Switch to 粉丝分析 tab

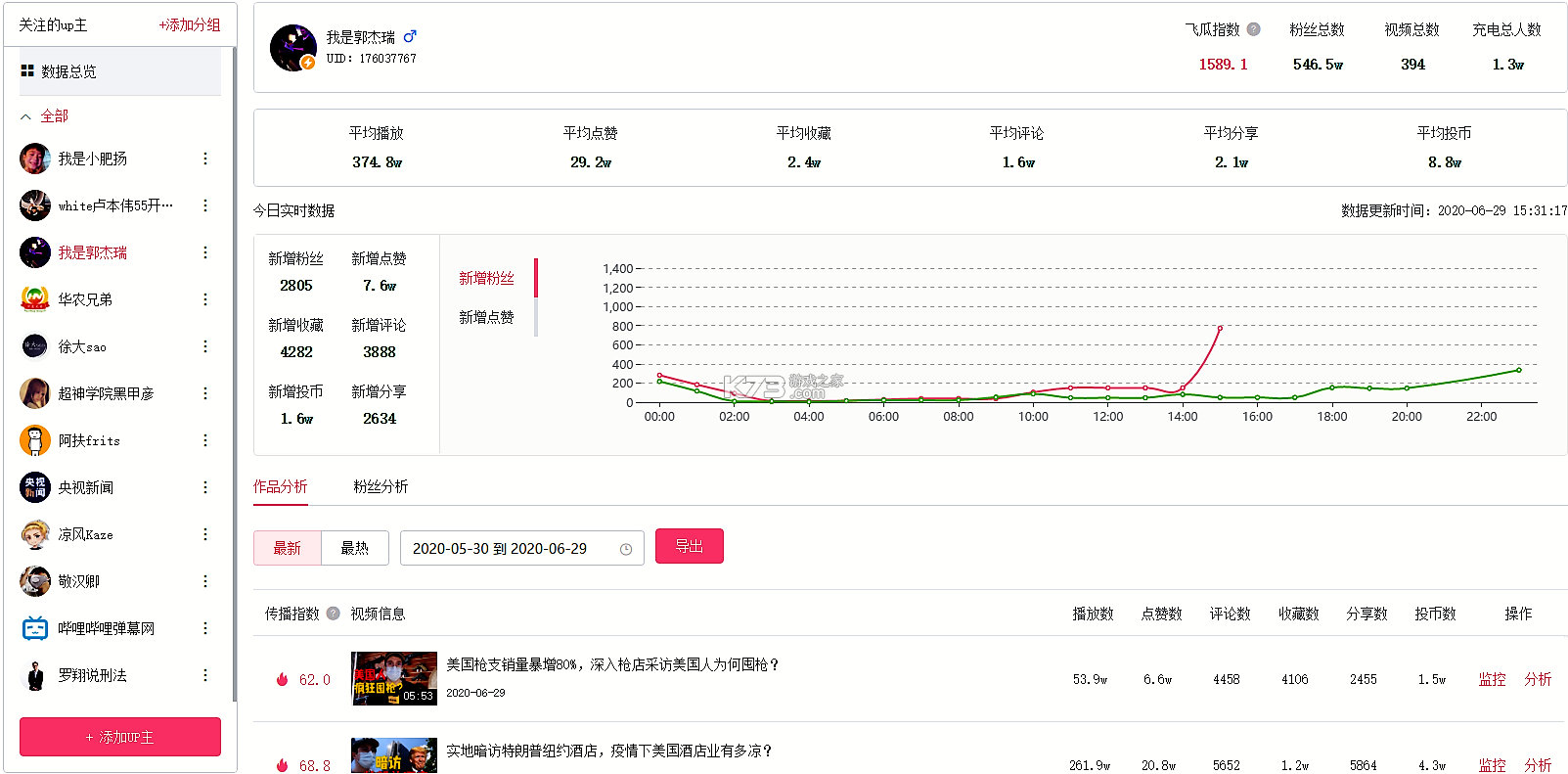click(381, 486)
